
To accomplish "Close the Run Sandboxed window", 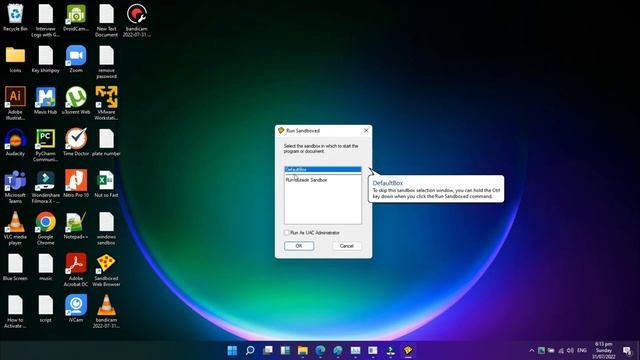I will [366, 131].
